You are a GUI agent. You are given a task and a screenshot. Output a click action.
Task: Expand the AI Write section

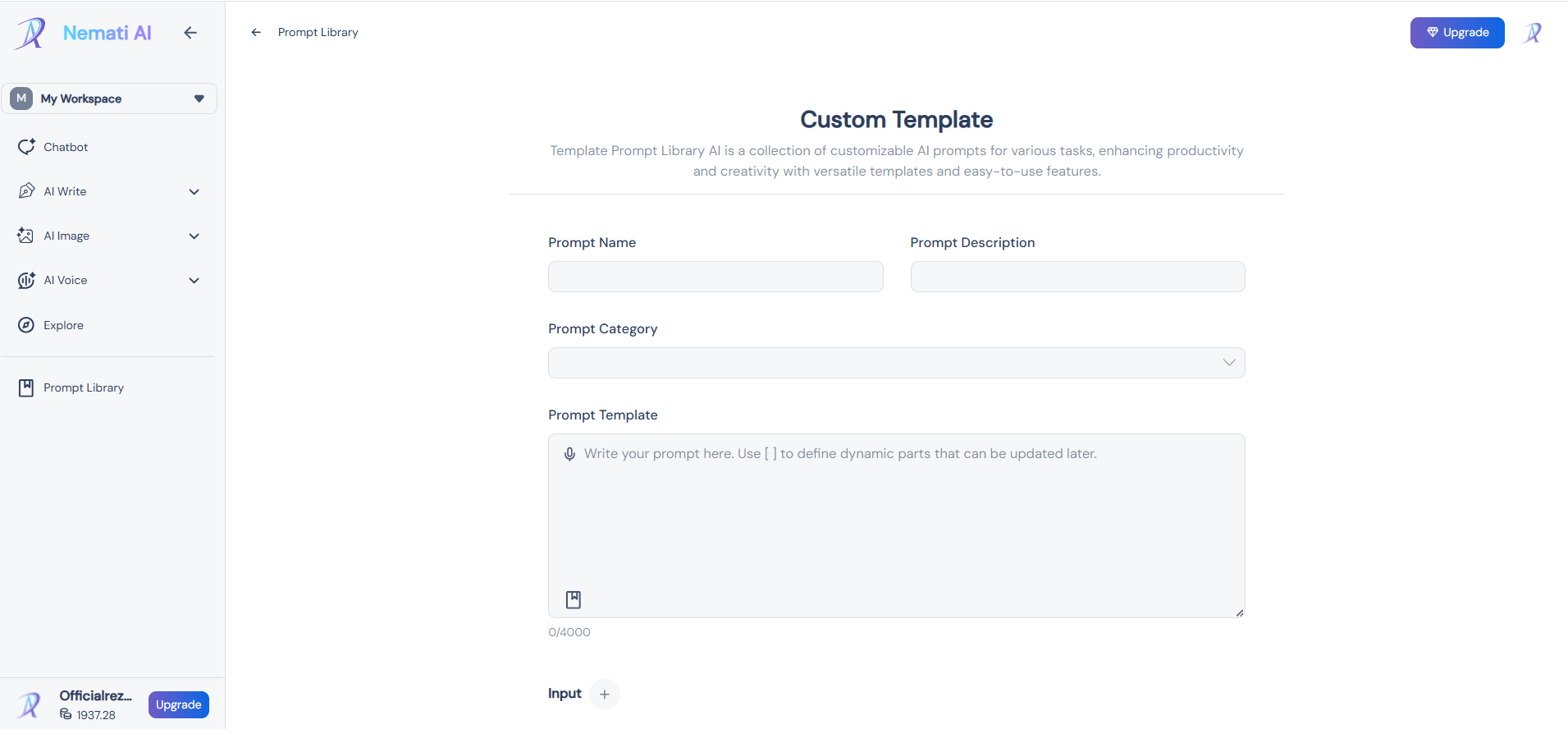(194, 191)
